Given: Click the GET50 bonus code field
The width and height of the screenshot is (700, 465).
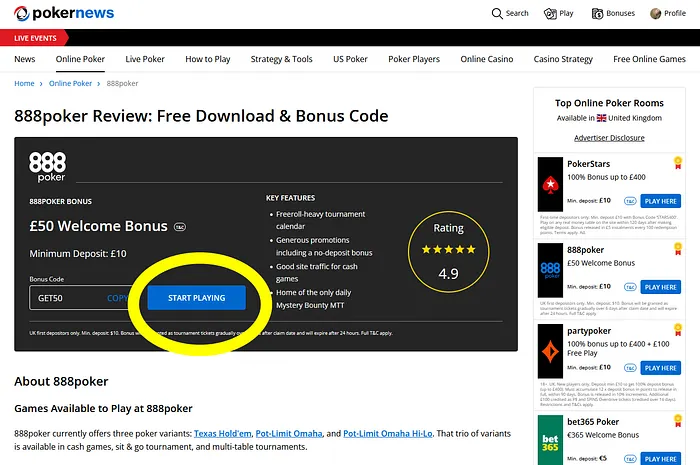Looking at the screenshot, I should pyautogui.click(x=65, y=298).
